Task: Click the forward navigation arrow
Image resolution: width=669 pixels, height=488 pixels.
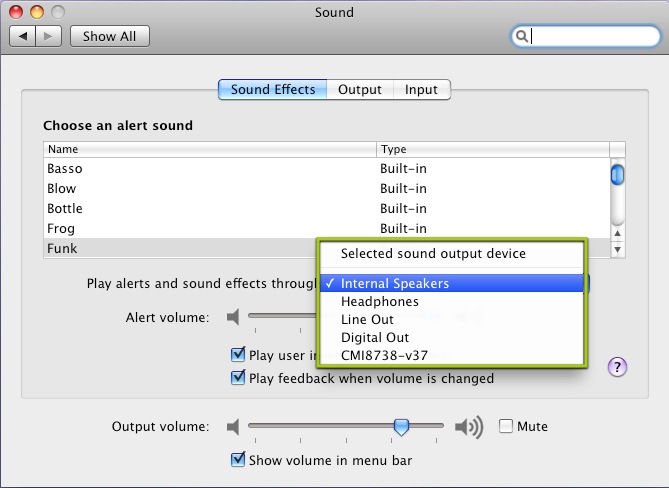Action: tap(49, 36)
